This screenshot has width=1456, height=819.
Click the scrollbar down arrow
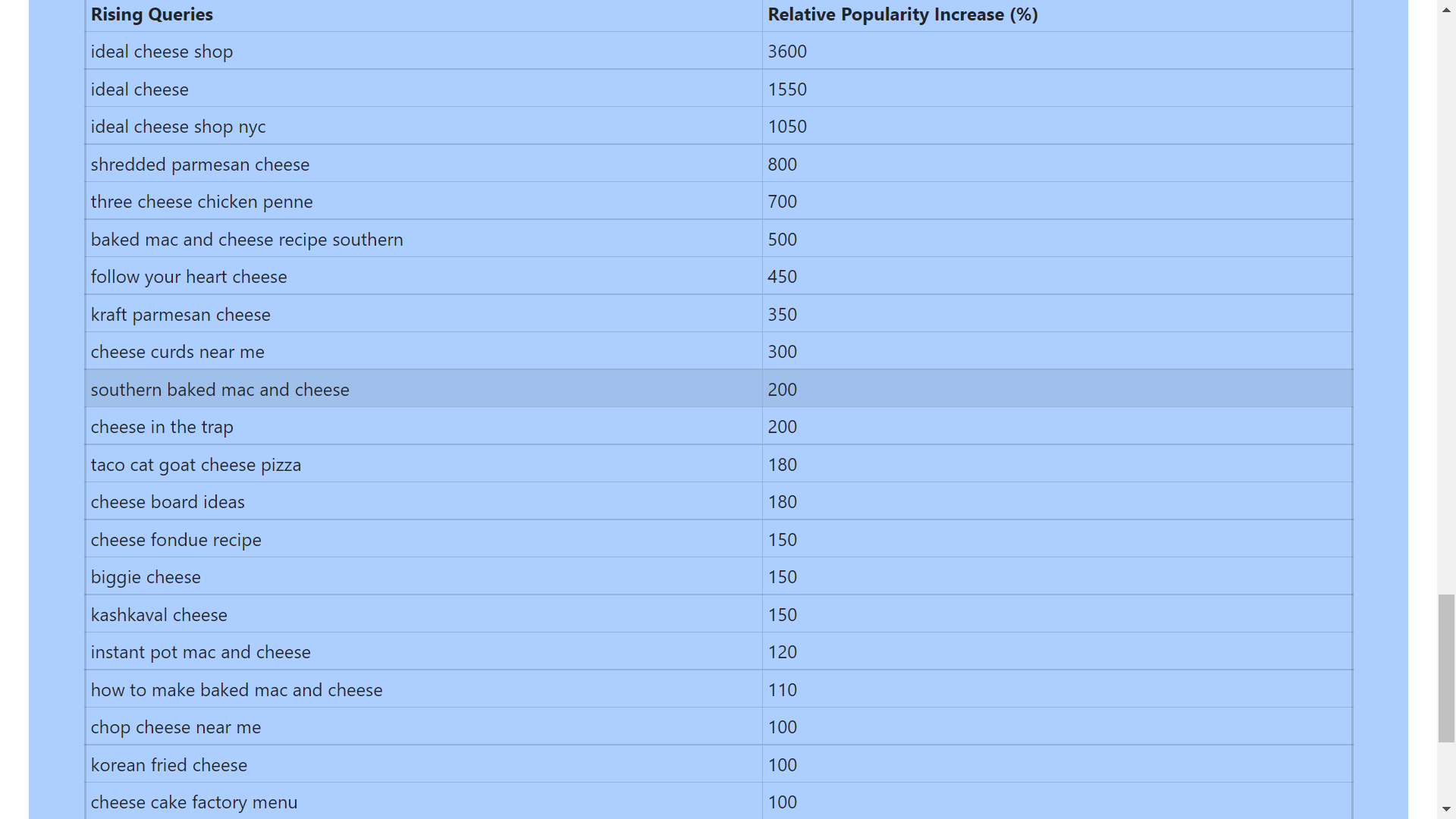pos(1446,810)
